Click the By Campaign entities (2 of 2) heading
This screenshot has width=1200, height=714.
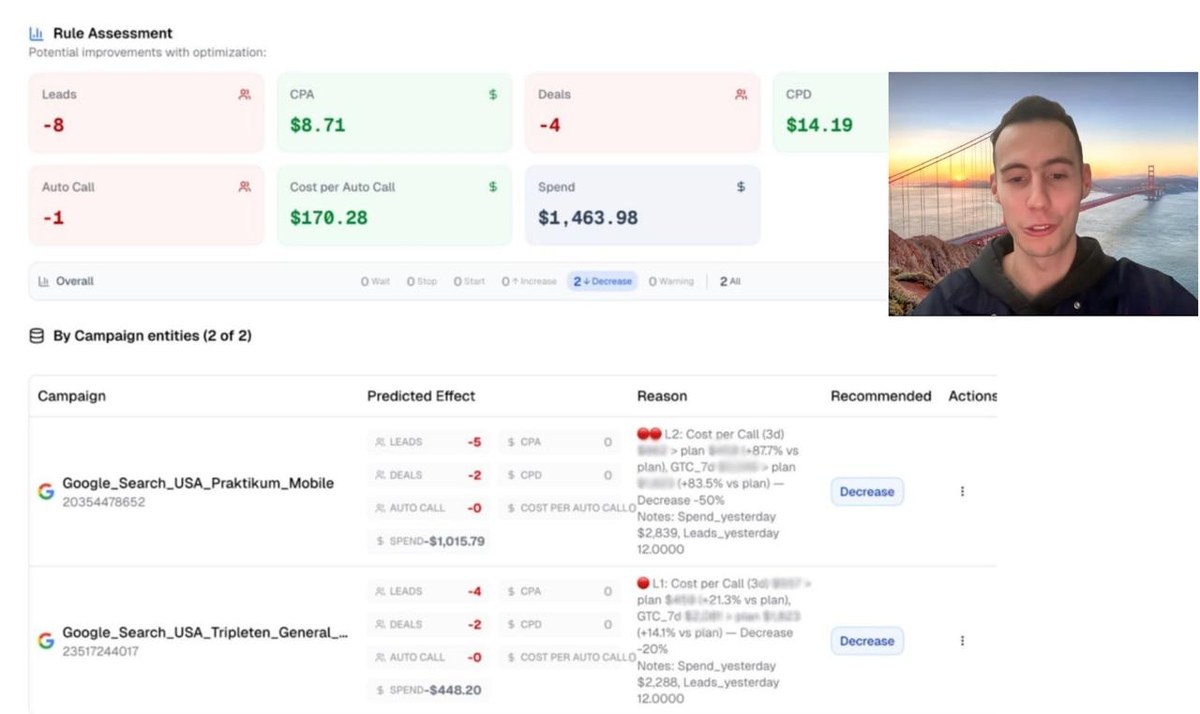[x=152, y=336]
